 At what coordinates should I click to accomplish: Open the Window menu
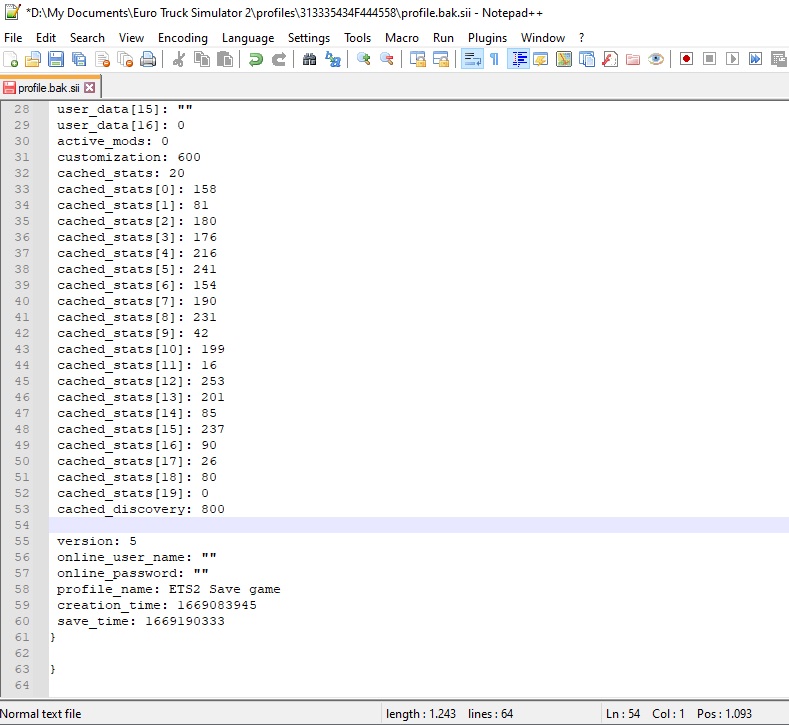click(x=543, y=38)
